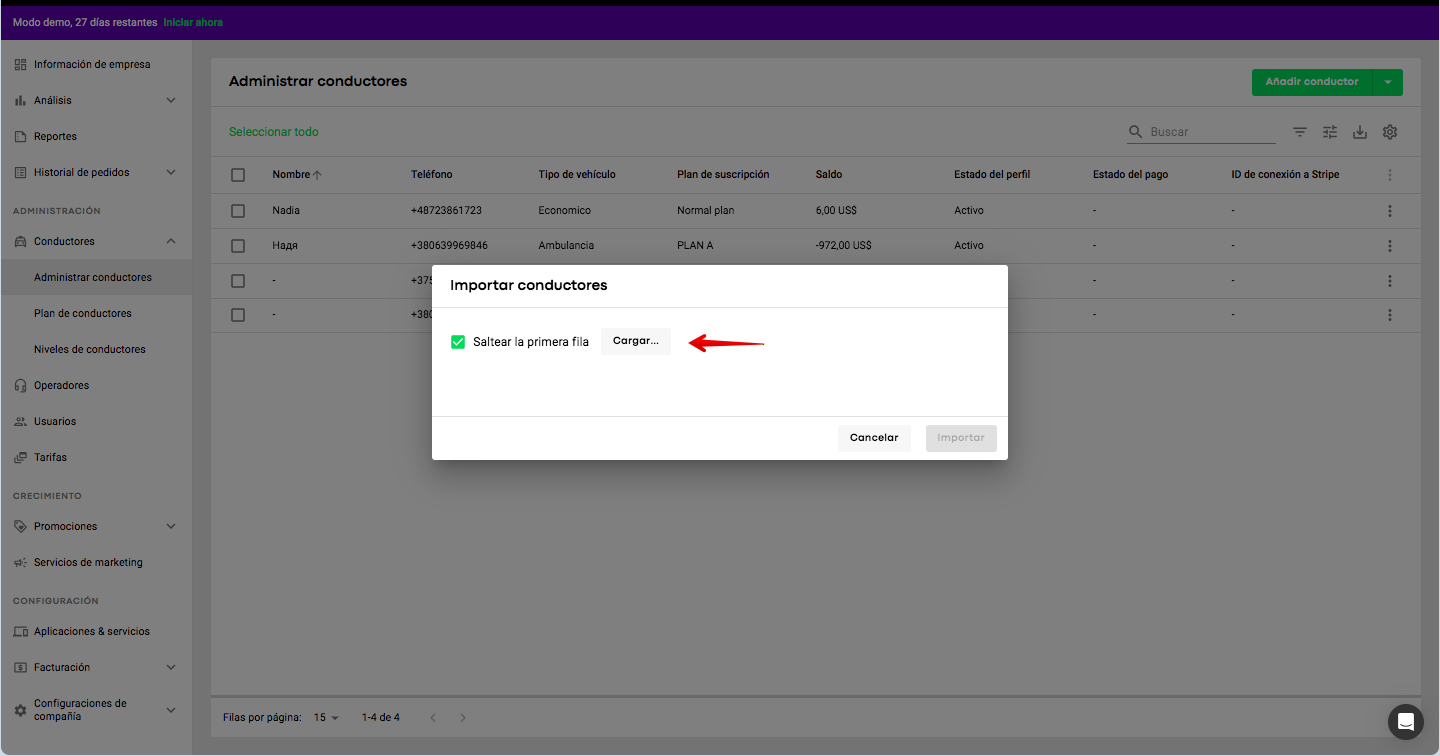Click the Seleccionar todo link
This screenshot has width=1440, height=756.
(x=274, y=132)
